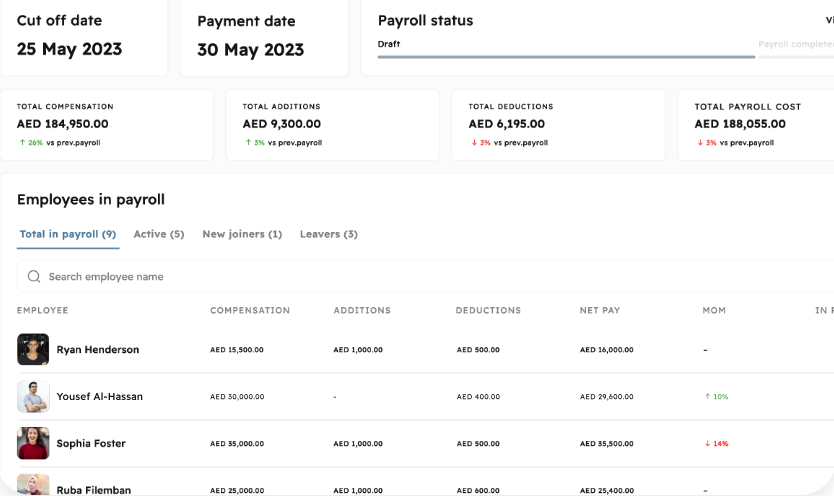
Task: Click Sophia Foster's 14% MOM decrease
Action: coord(716,443)
